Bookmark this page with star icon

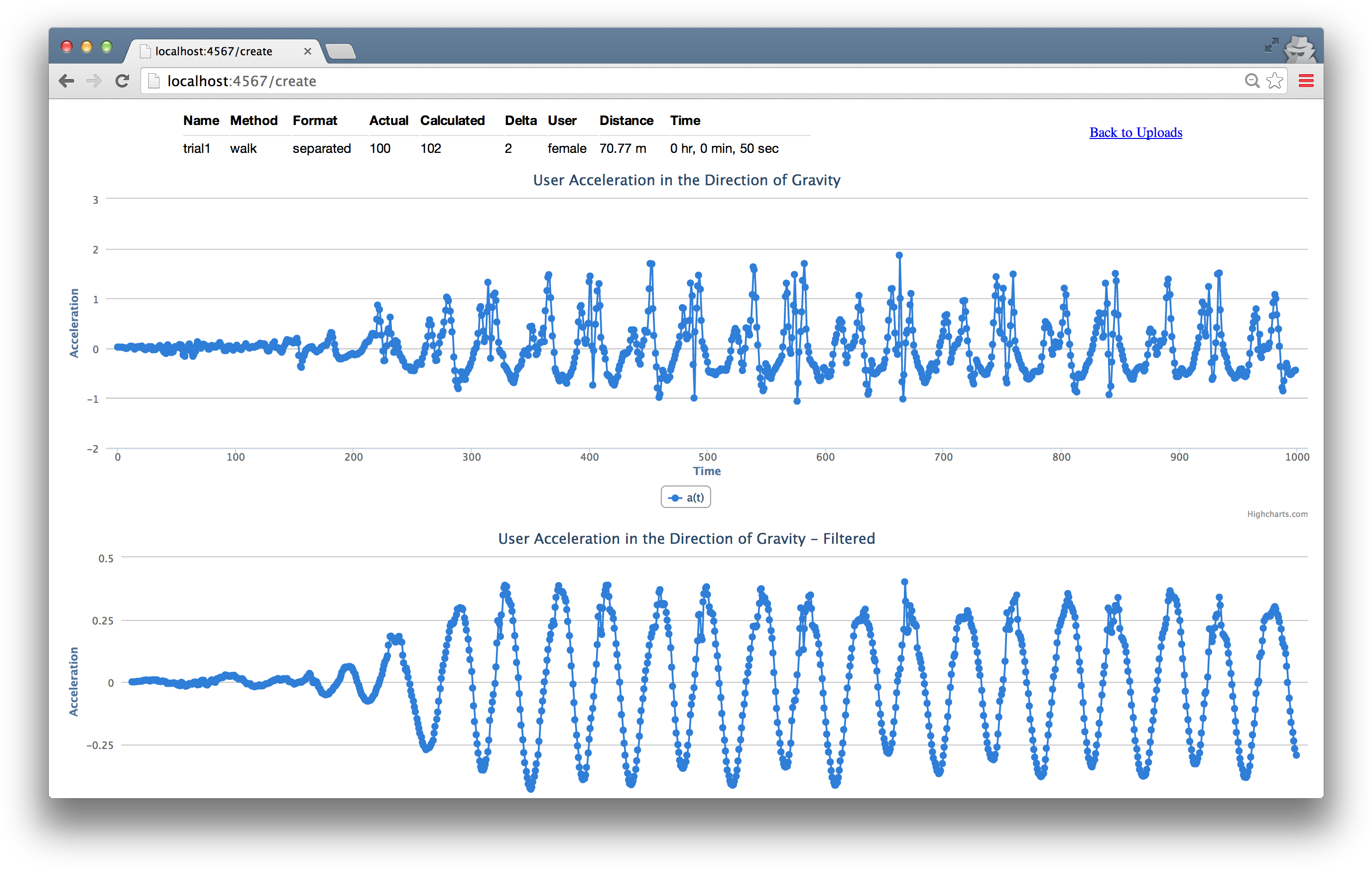tap(1274, 81)
